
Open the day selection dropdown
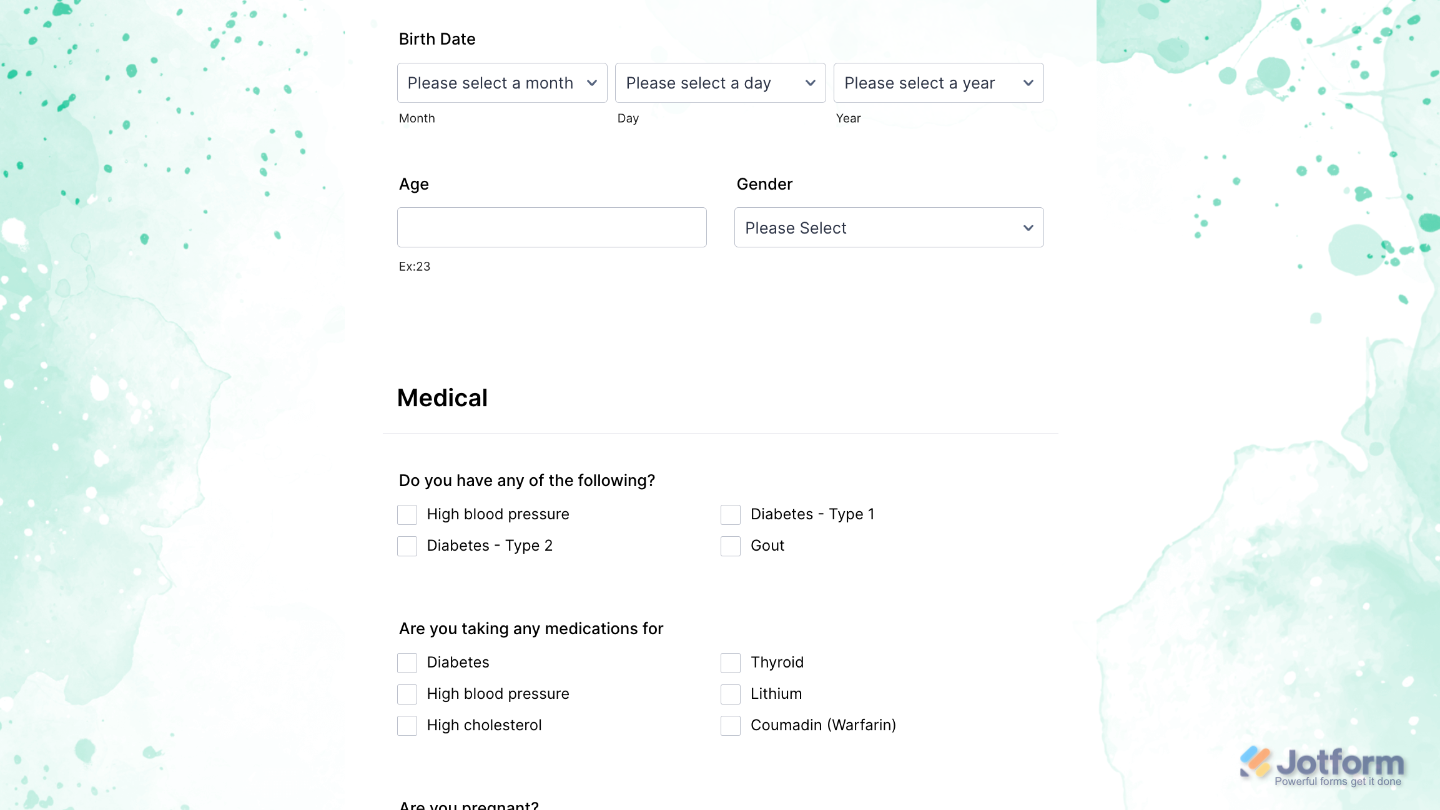(x=720, y=83)
